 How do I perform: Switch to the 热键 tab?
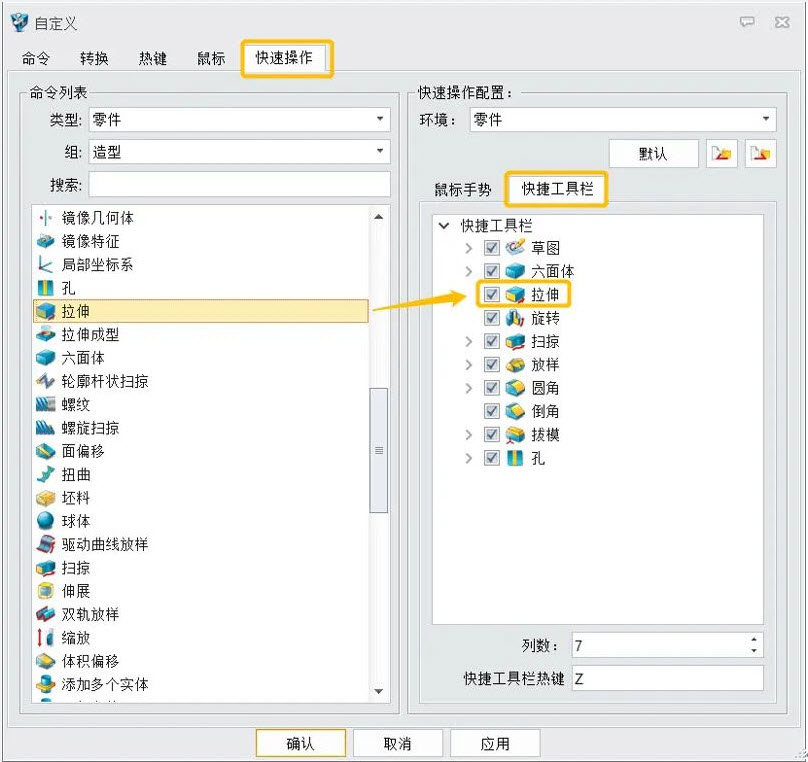152,59
